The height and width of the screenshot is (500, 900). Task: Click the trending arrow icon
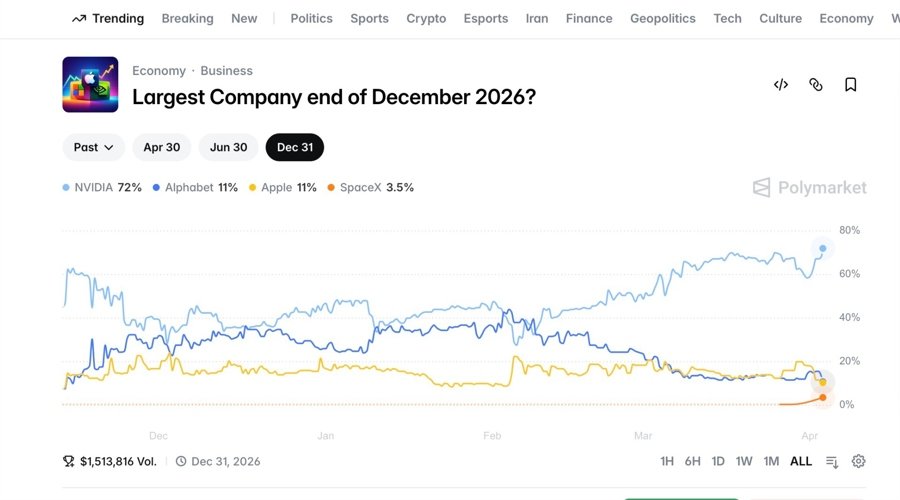pos(79,18)
